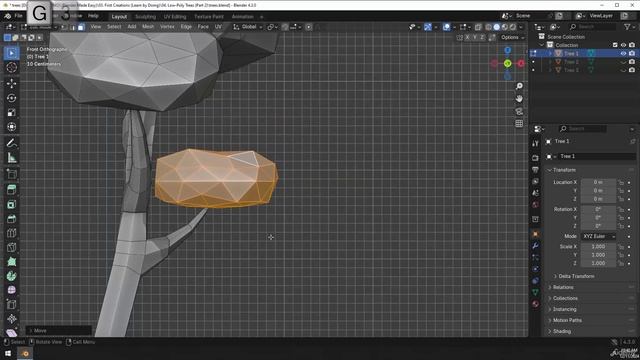Select the Loop Cut tool
The height and width of the screenshot is (360, 640).
click(11, 233)
